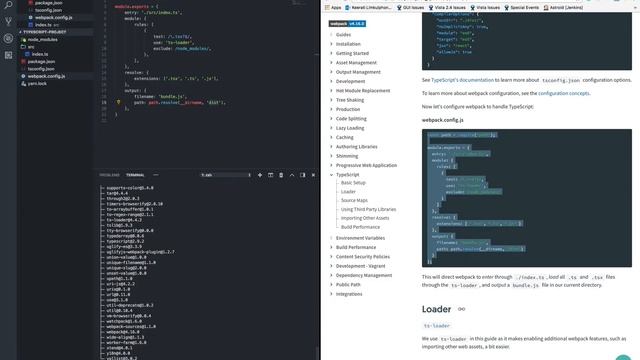
Task: Add a new terminal with plus icon
Action: point(260,175)
